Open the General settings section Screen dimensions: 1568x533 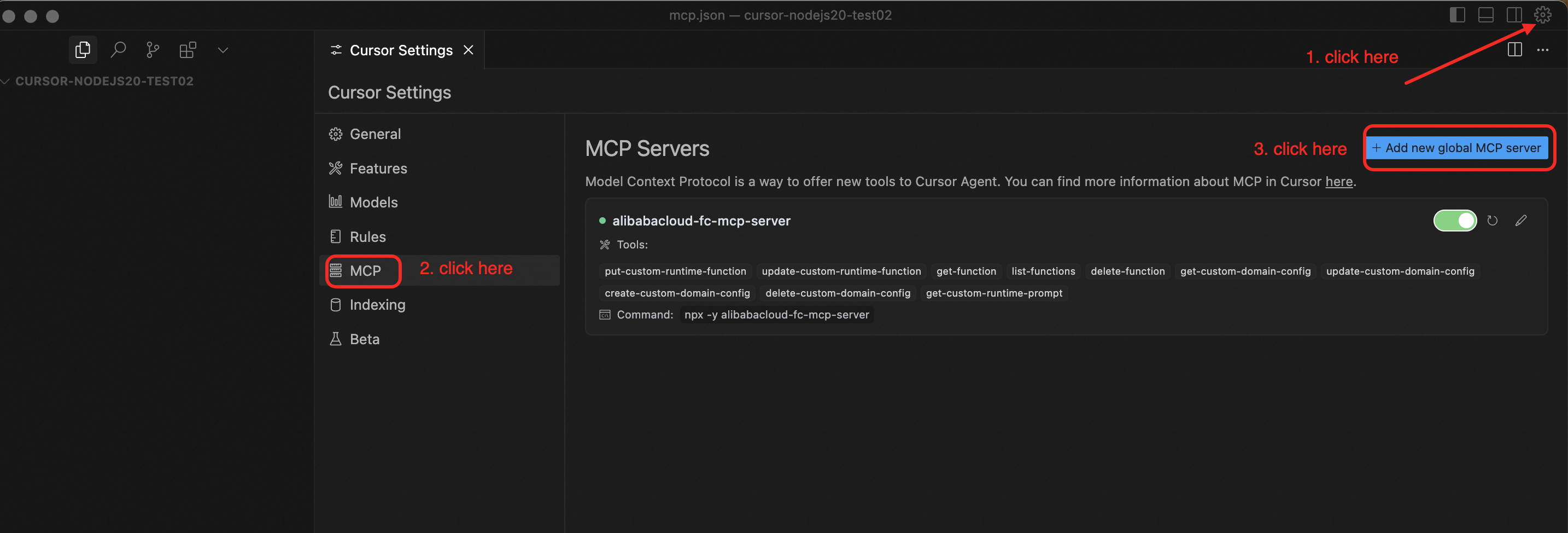[375, 134]
